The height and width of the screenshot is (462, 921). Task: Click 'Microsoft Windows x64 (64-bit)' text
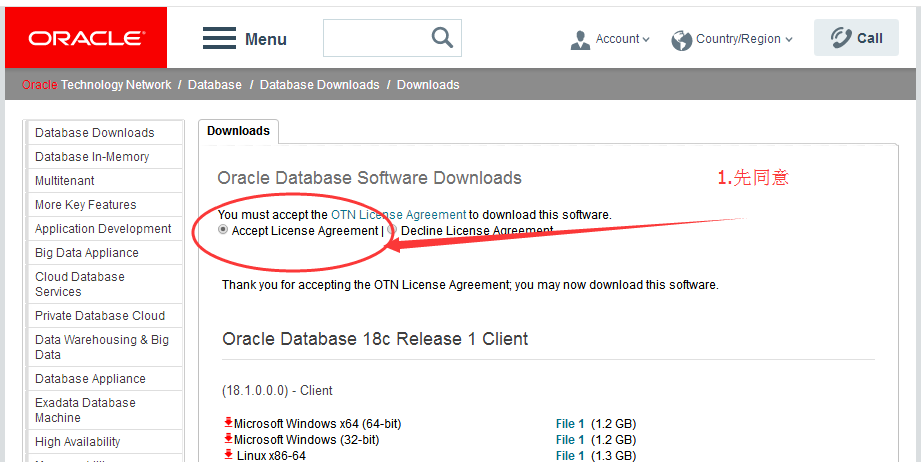point(317,424)
